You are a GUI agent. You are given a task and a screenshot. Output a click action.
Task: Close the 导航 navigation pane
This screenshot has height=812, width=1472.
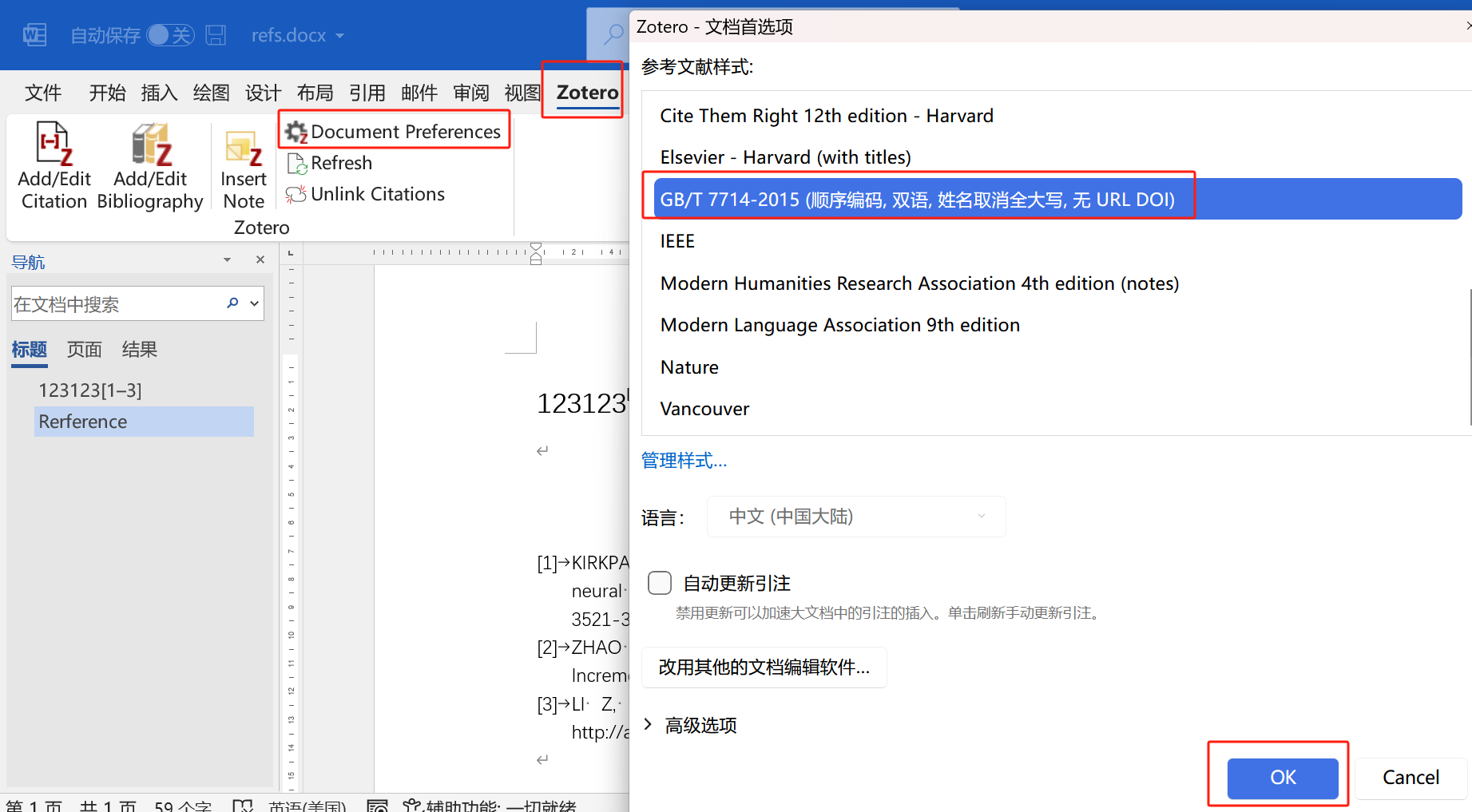[x=260, y=259]
